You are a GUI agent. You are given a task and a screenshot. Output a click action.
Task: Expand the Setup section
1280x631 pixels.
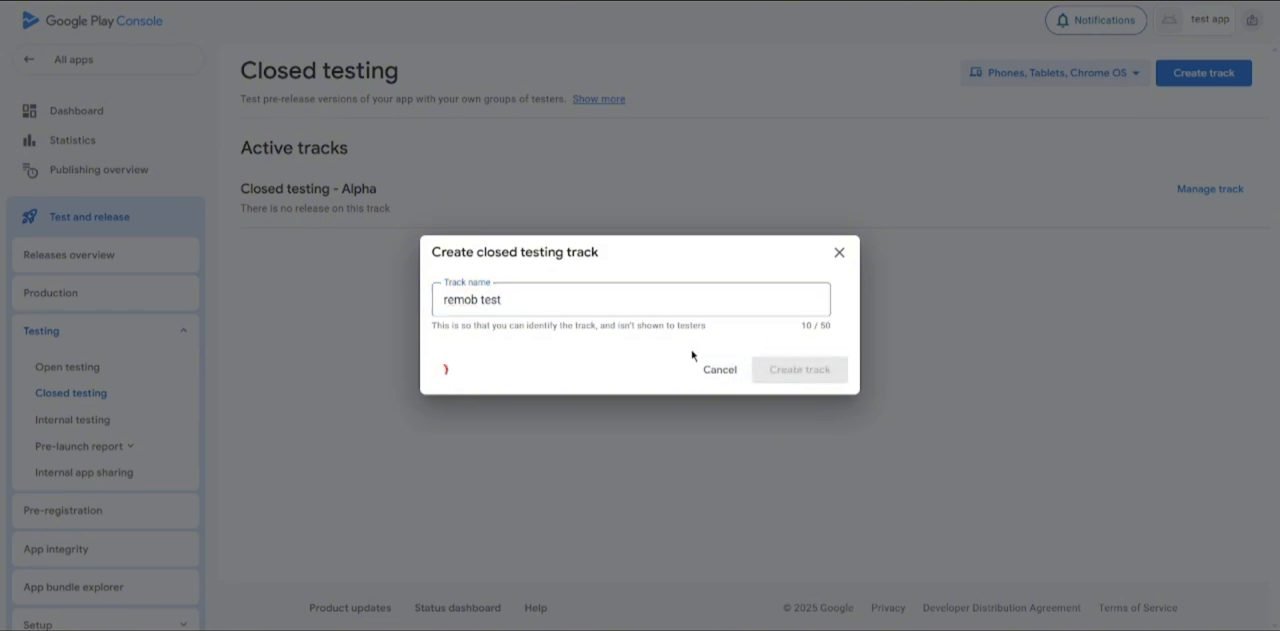coord(183,625)
